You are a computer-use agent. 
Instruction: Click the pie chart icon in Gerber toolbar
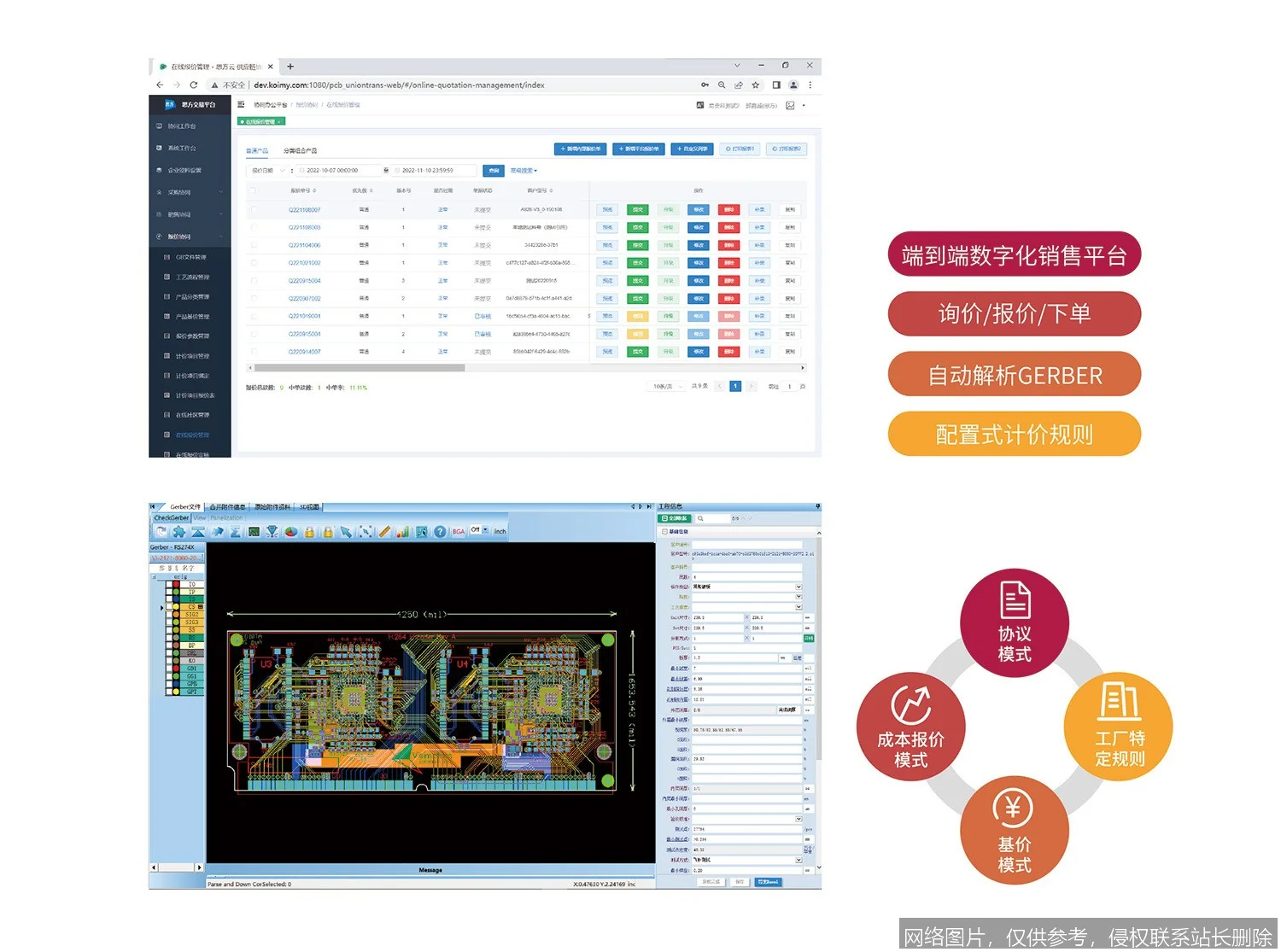pos(291,532)
